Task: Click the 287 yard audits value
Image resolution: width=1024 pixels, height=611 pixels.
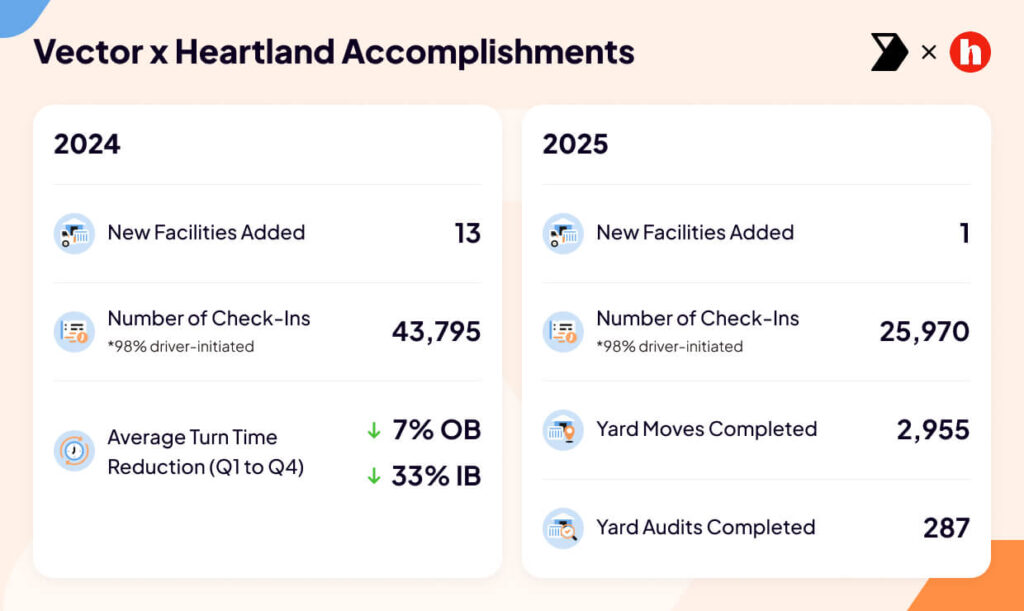Action: 946,527
